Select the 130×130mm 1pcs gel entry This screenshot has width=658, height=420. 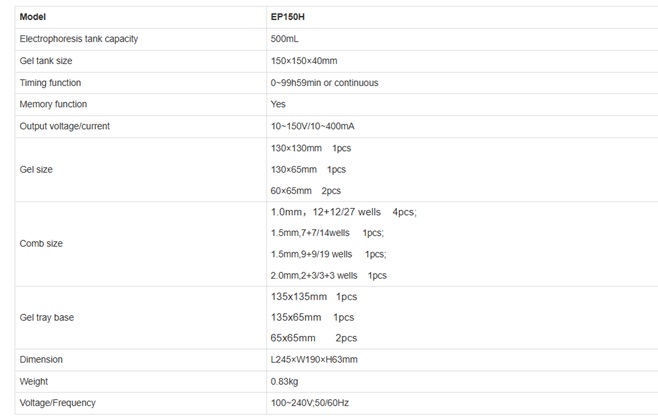(x=311, y=148)
